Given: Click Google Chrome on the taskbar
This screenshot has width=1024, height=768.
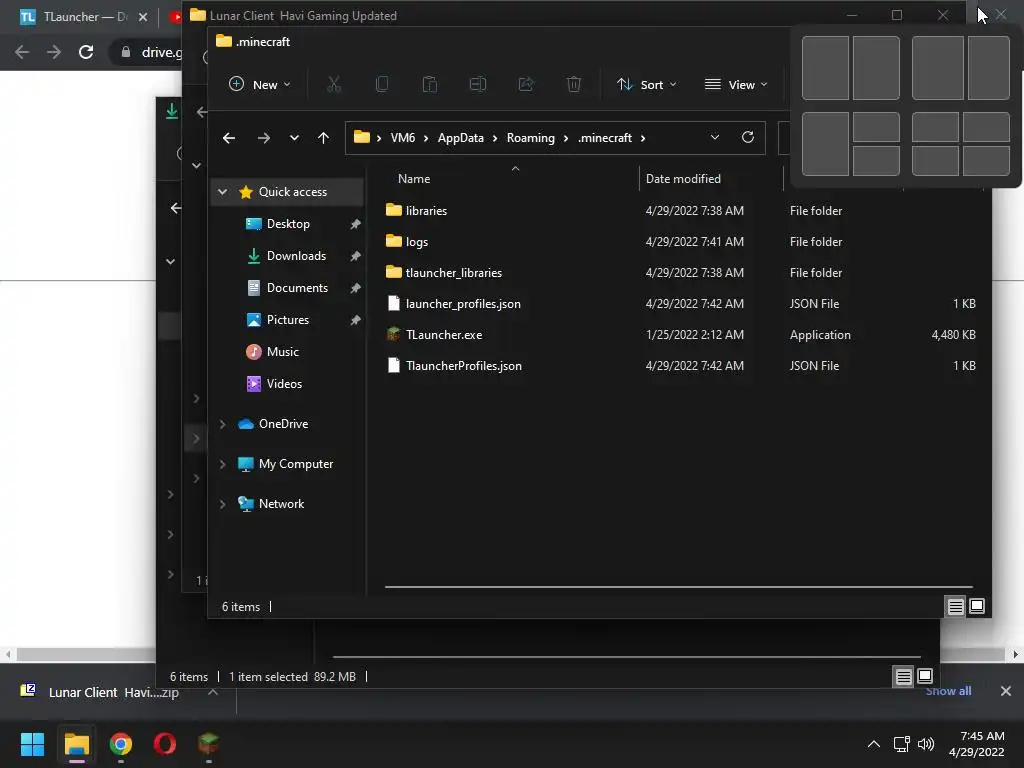Looking at the screenshot, I should (x=121, y=744).
